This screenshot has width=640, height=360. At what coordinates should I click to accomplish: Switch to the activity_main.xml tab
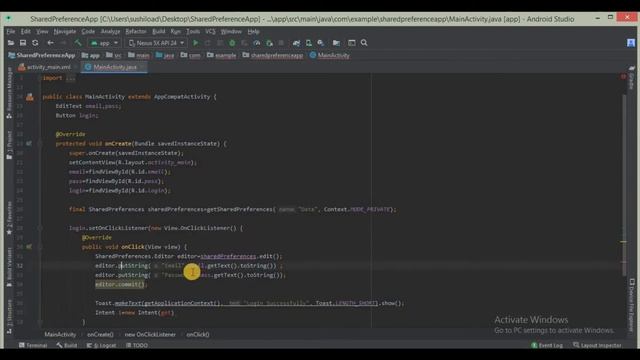48,67
